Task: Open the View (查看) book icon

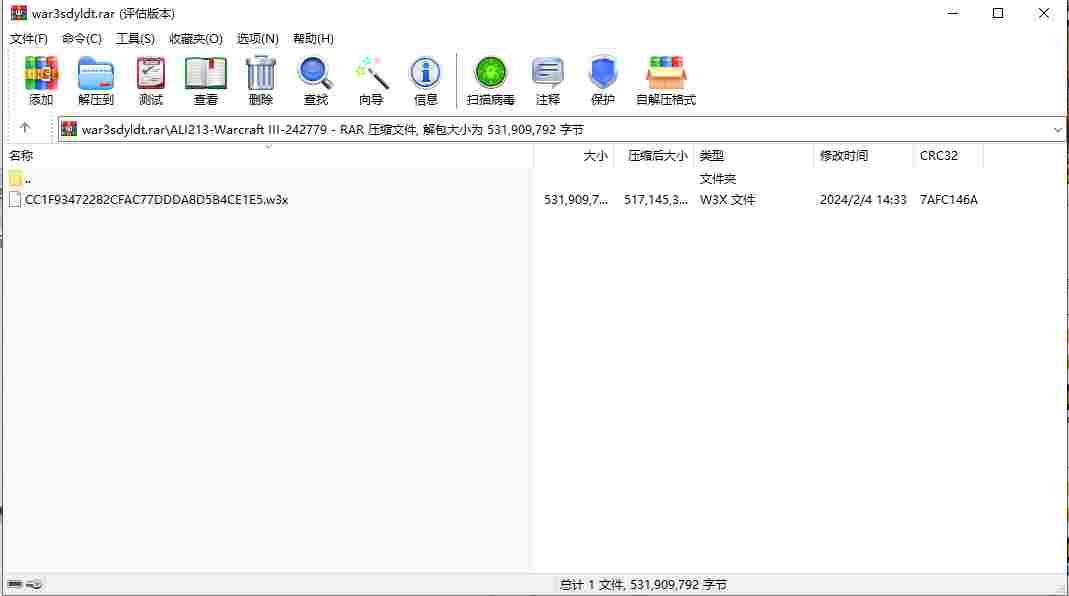Action: pyautogui.click(x=205, y=80)
